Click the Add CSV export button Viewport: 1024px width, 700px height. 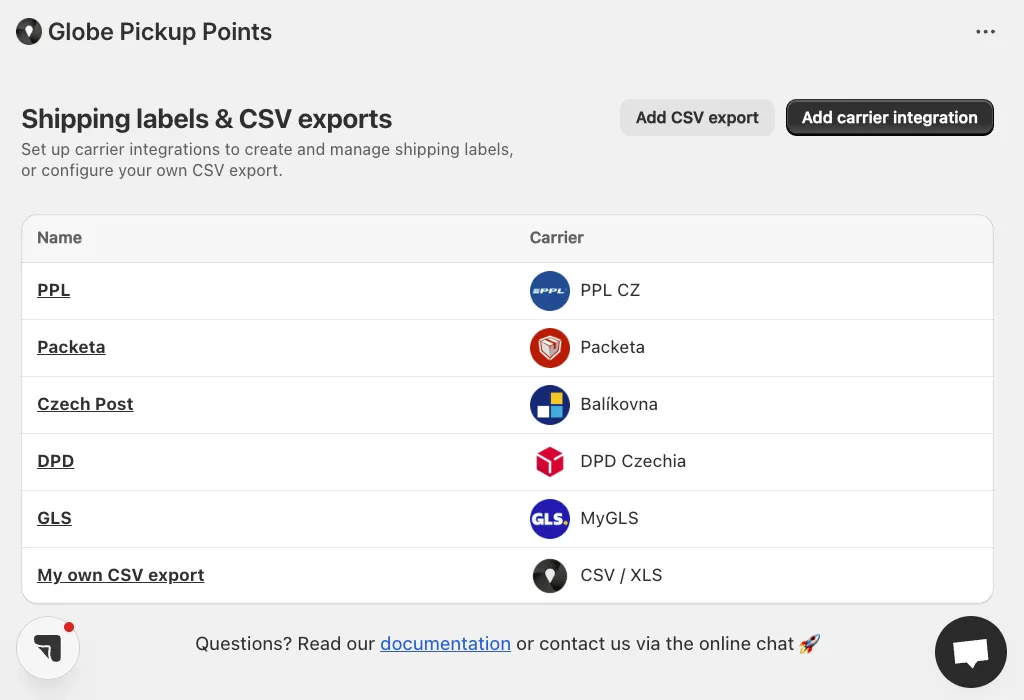(x=697, y=118)
